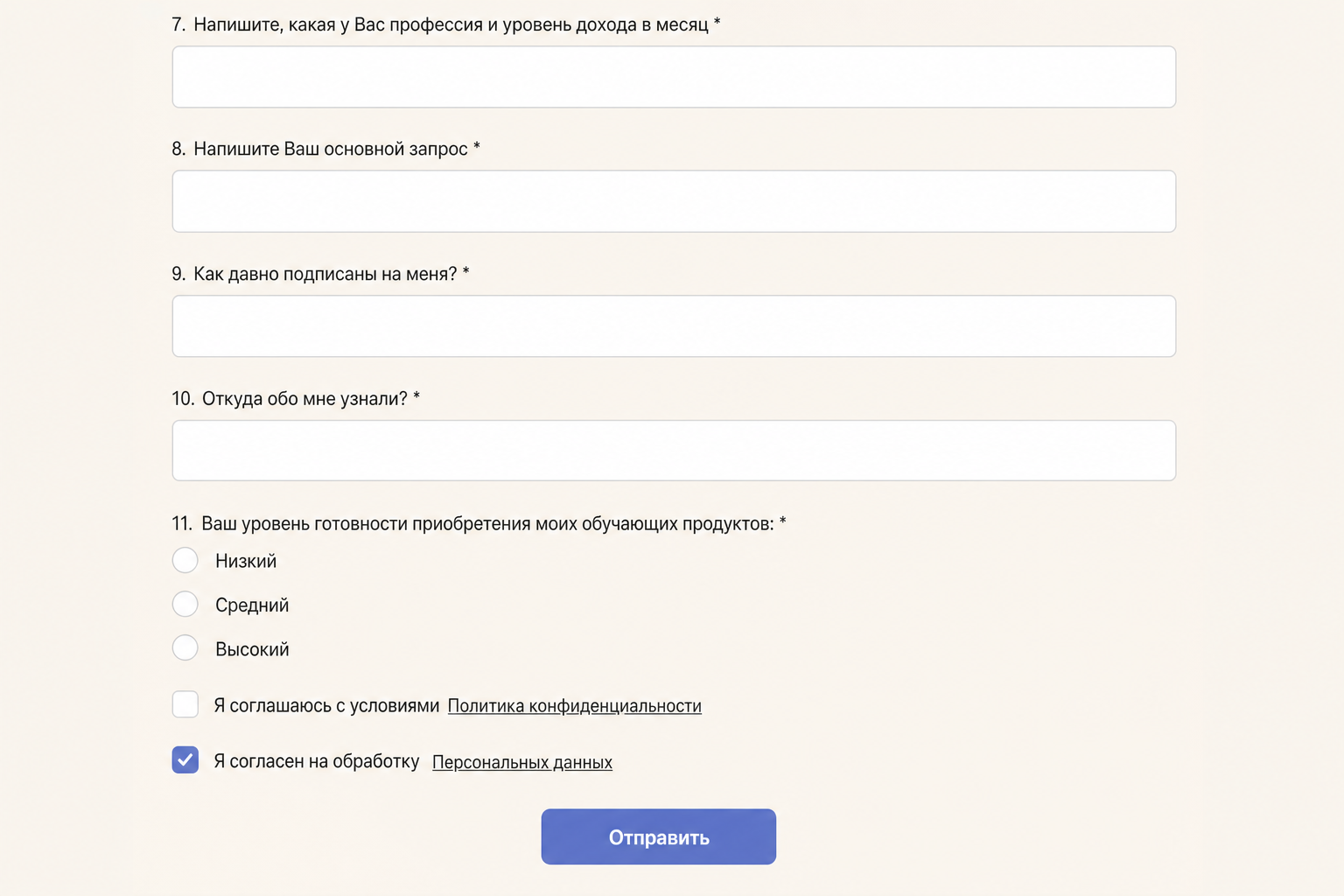Check the privacy policy agreement checkbox
Screen dimensions: 1344x896
point(185,704)
